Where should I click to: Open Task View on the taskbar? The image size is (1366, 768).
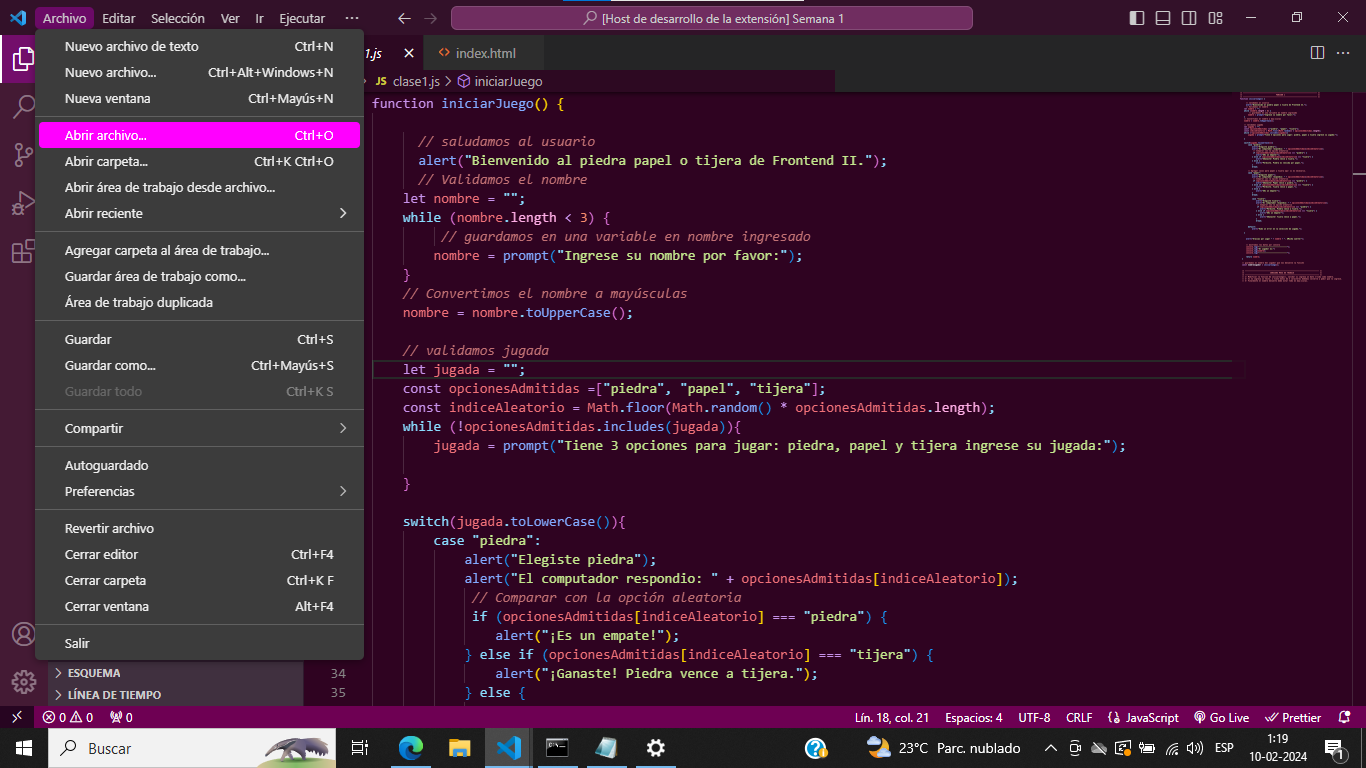pos(360,748)
